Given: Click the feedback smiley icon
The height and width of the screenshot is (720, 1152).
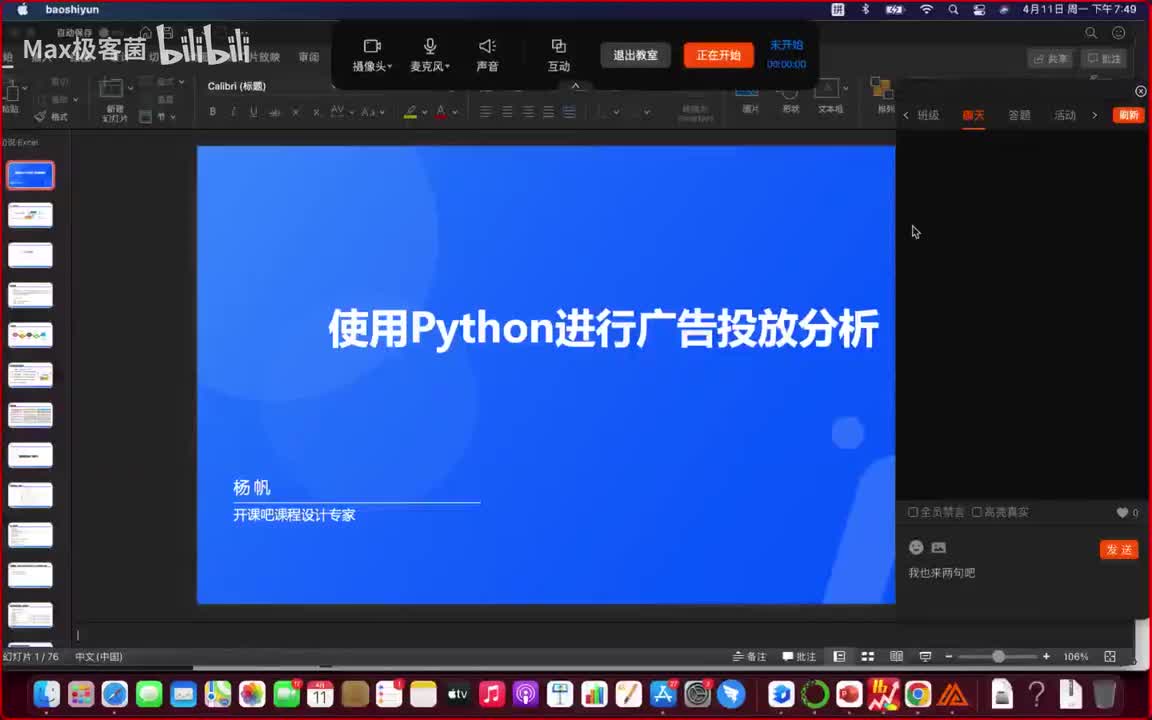Looking at the screenshot, I should [x=1118, y=33].
